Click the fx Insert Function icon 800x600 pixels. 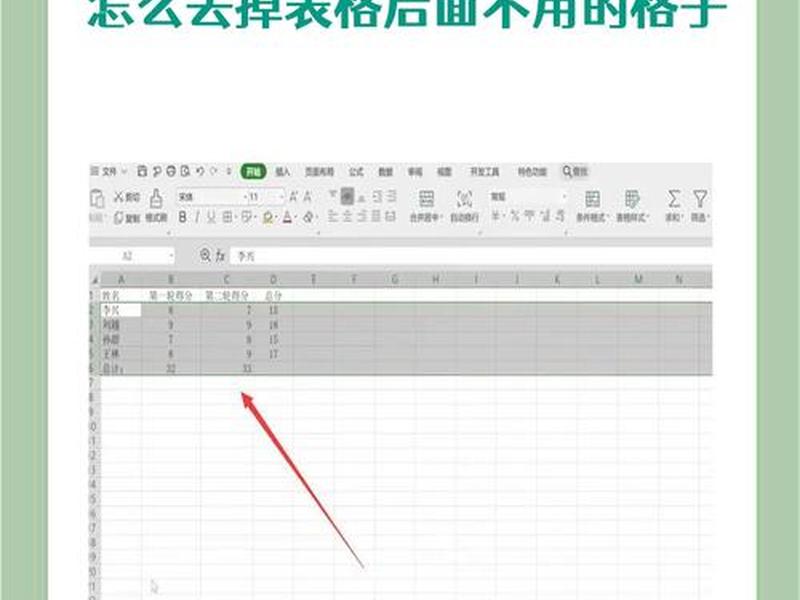(x=220, y=256)
